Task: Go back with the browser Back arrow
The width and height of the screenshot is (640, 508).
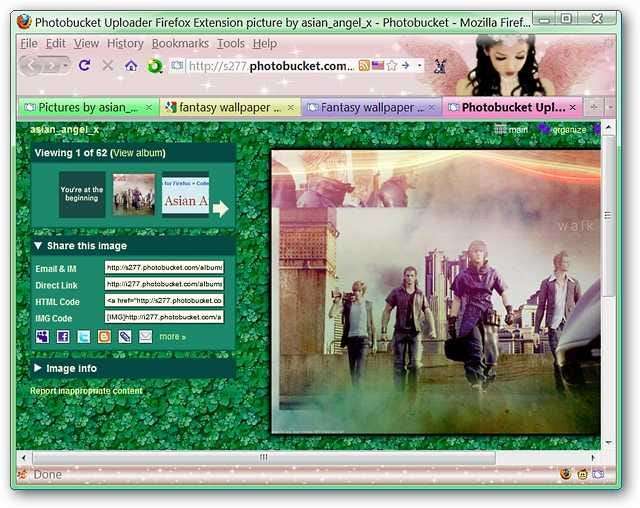Action: click(32, 66)
